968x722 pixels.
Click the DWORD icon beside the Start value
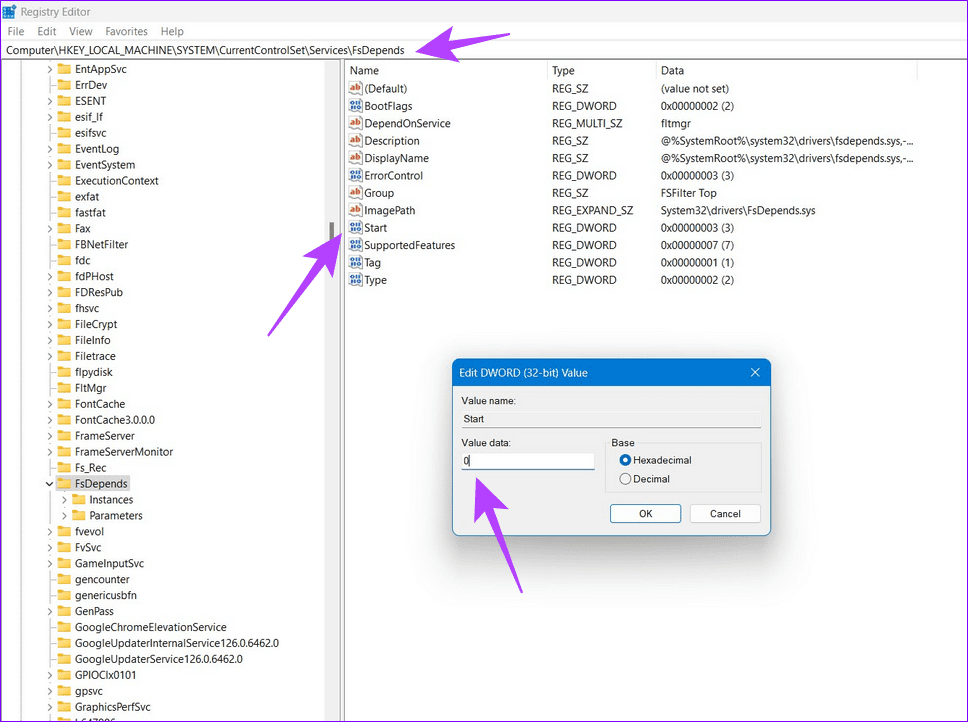point(355,227)
